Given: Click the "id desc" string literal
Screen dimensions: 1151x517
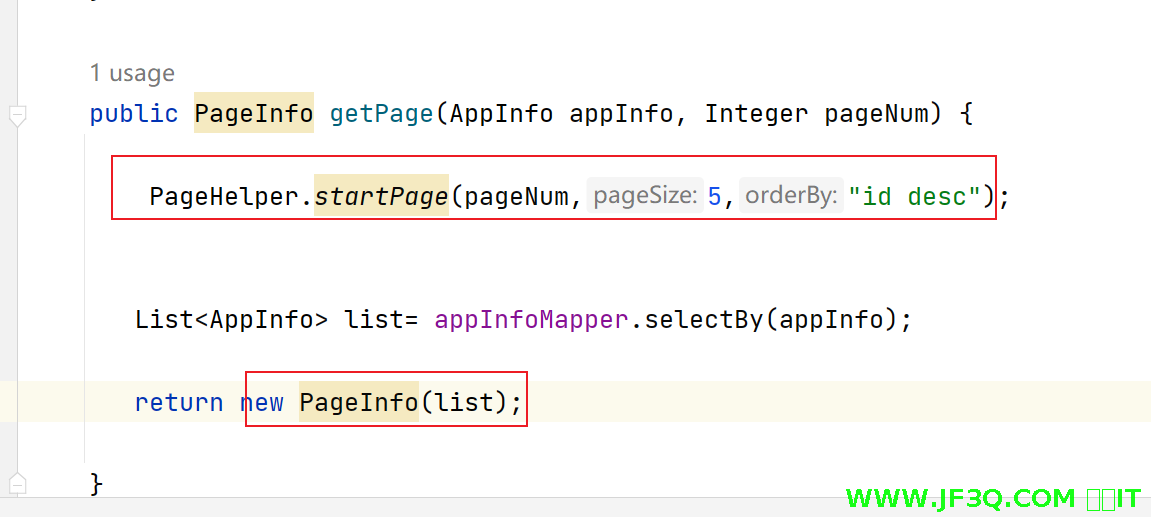Looking at the screenshot, I should tap(914, 196).
